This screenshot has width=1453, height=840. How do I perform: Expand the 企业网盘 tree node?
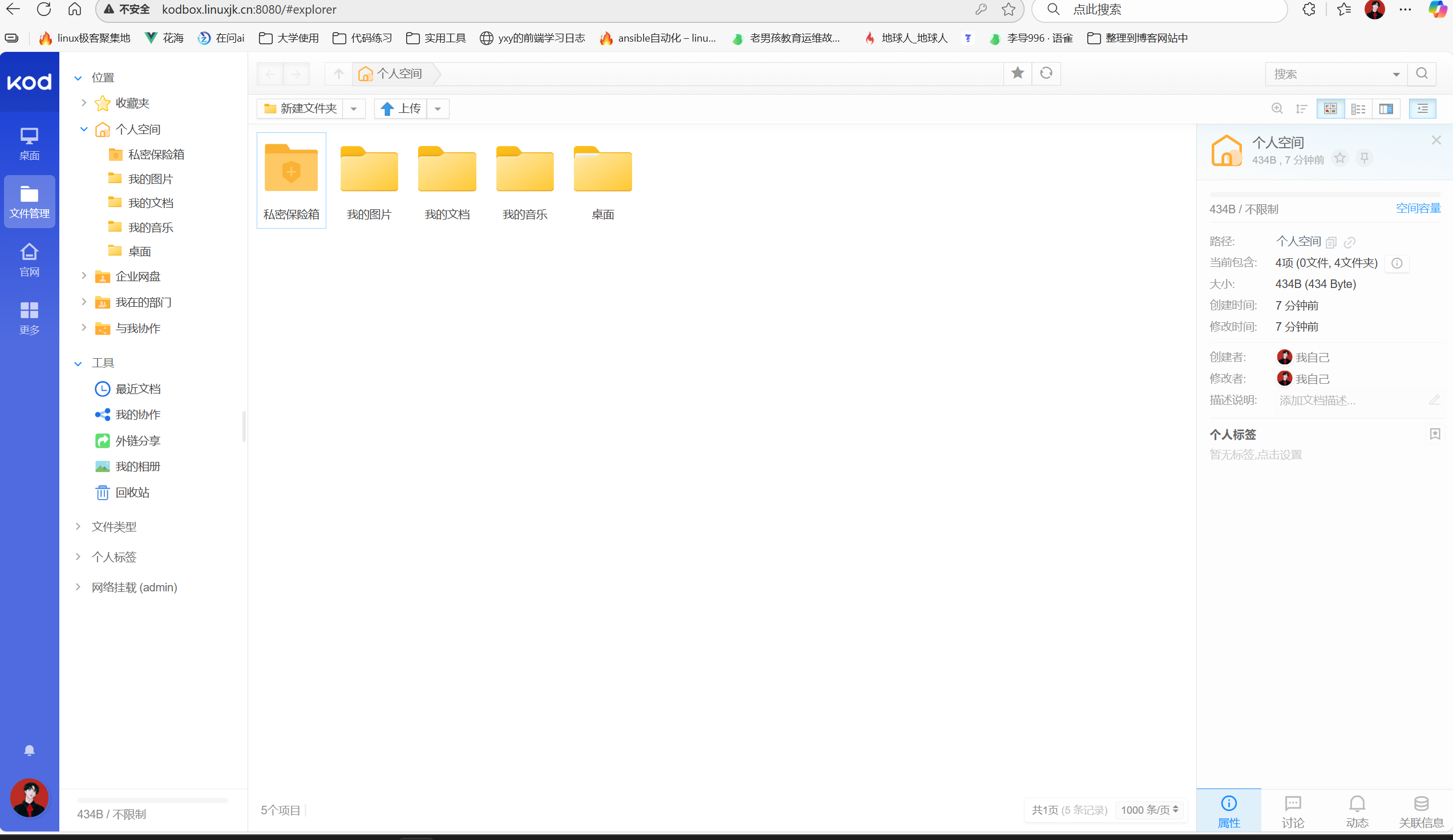(x=84, y=276)
